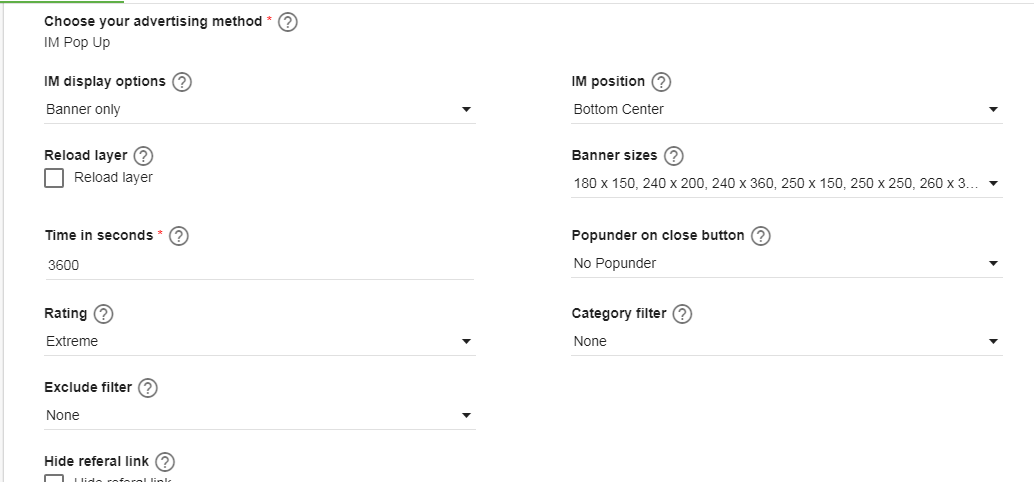Open Category filter help icon
This screenshot has width=1034, height=482.
(x=682, y=314)
